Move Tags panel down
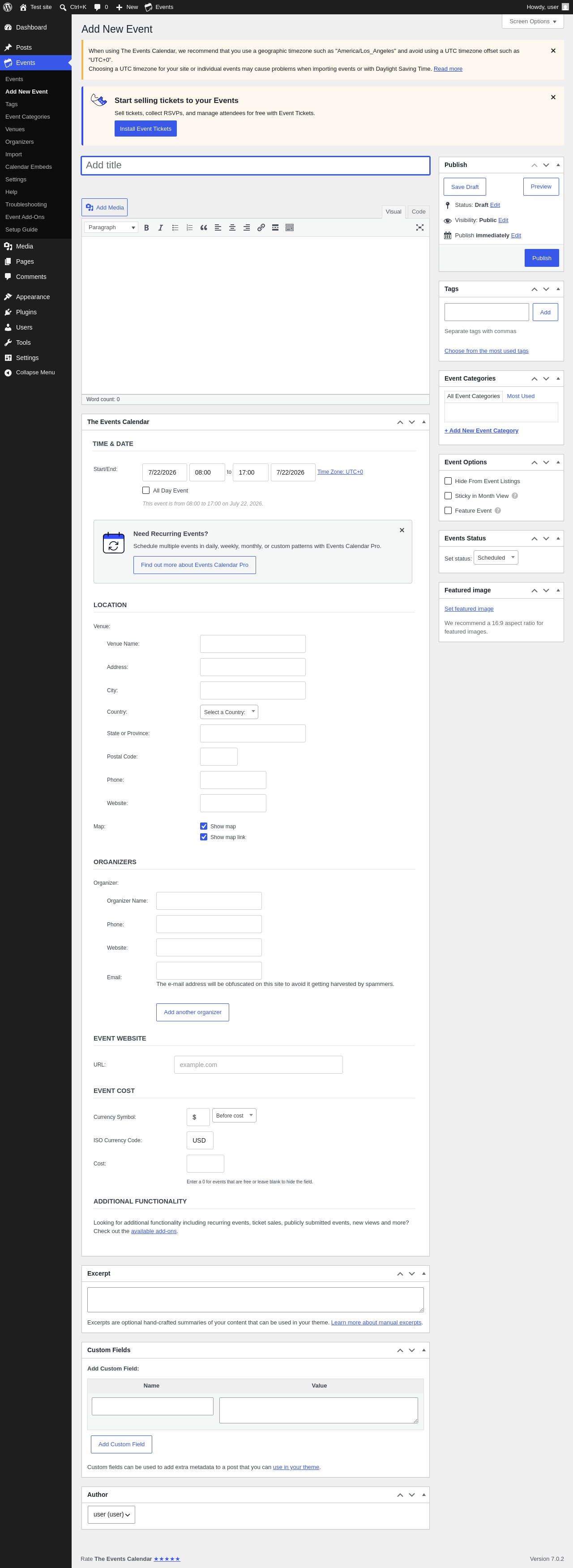The height and width of the screenshot is (1568, 573). coord(546,289)
